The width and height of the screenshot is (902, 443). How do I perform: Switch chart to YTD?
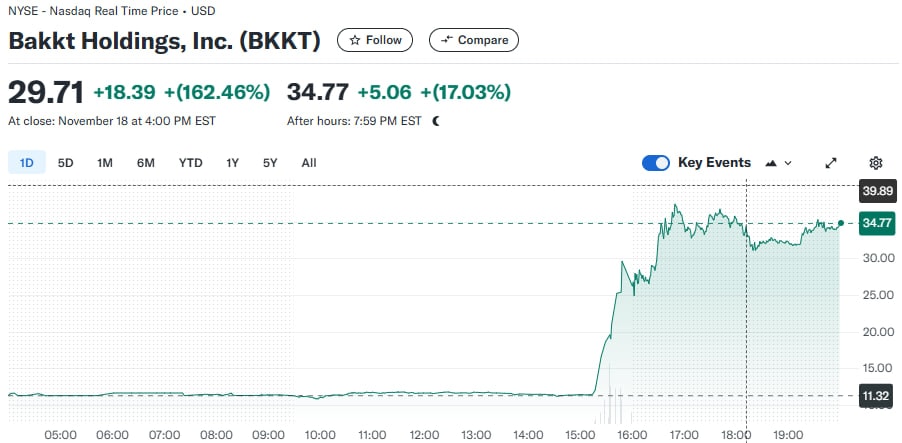click(191, 162)
